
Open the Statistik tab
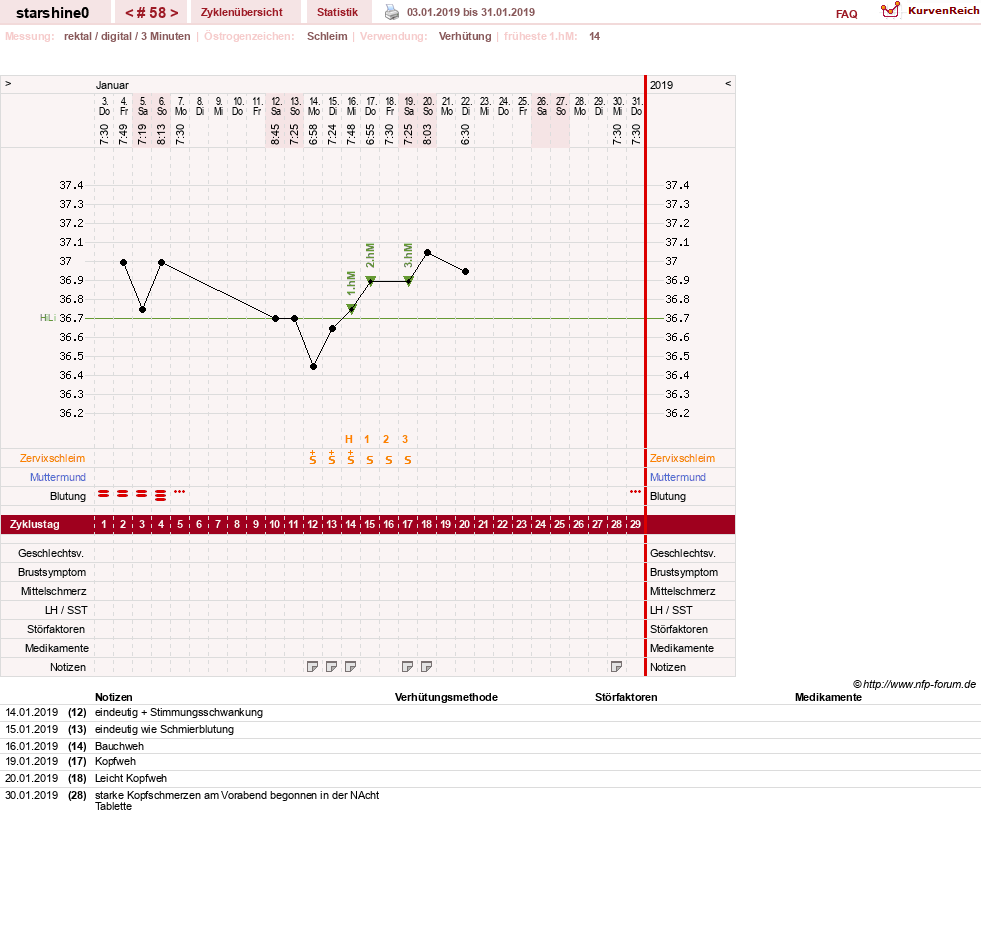[x=337, y=12]
